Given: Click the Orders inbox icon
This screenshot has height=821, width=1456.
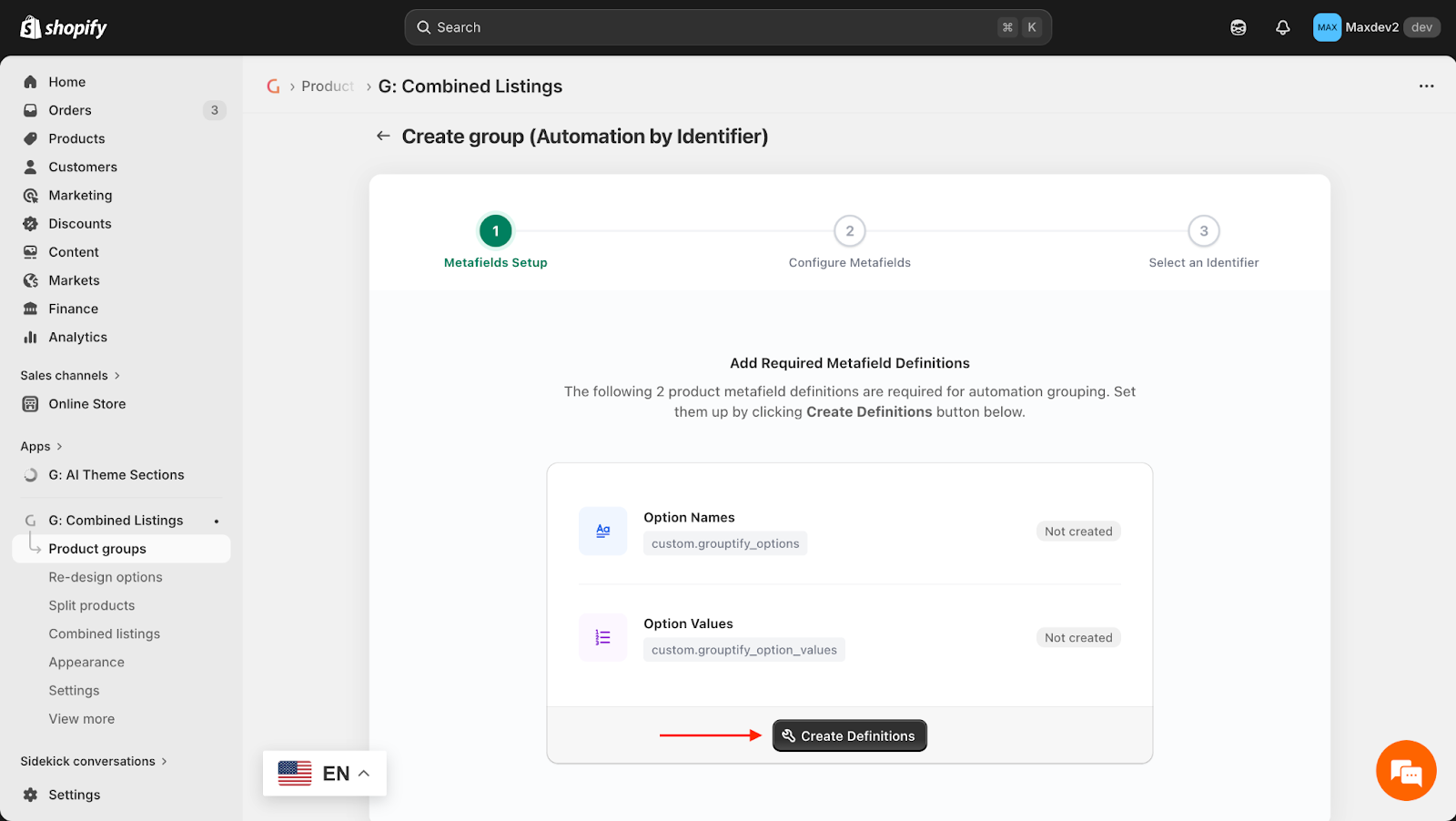Looking at the screenshot, I should pos(30,110).
